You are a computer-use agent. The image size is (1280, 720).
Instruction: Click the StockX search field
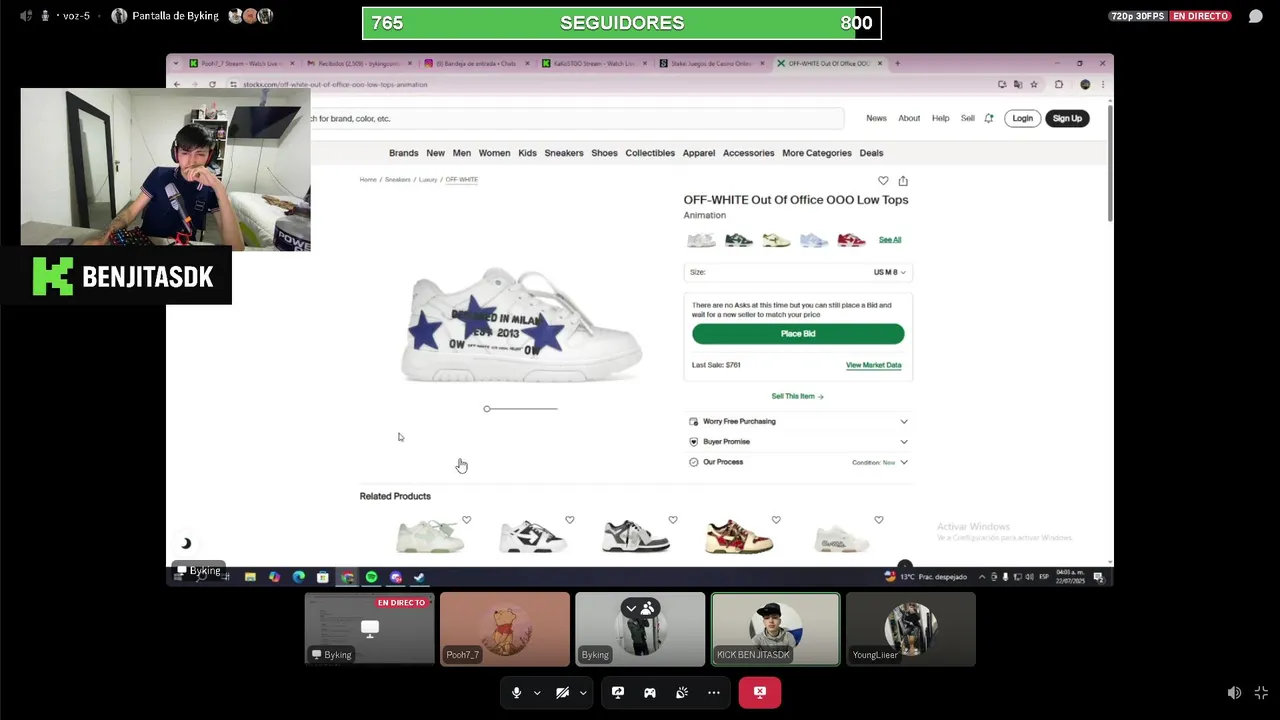tap(575, 118)
